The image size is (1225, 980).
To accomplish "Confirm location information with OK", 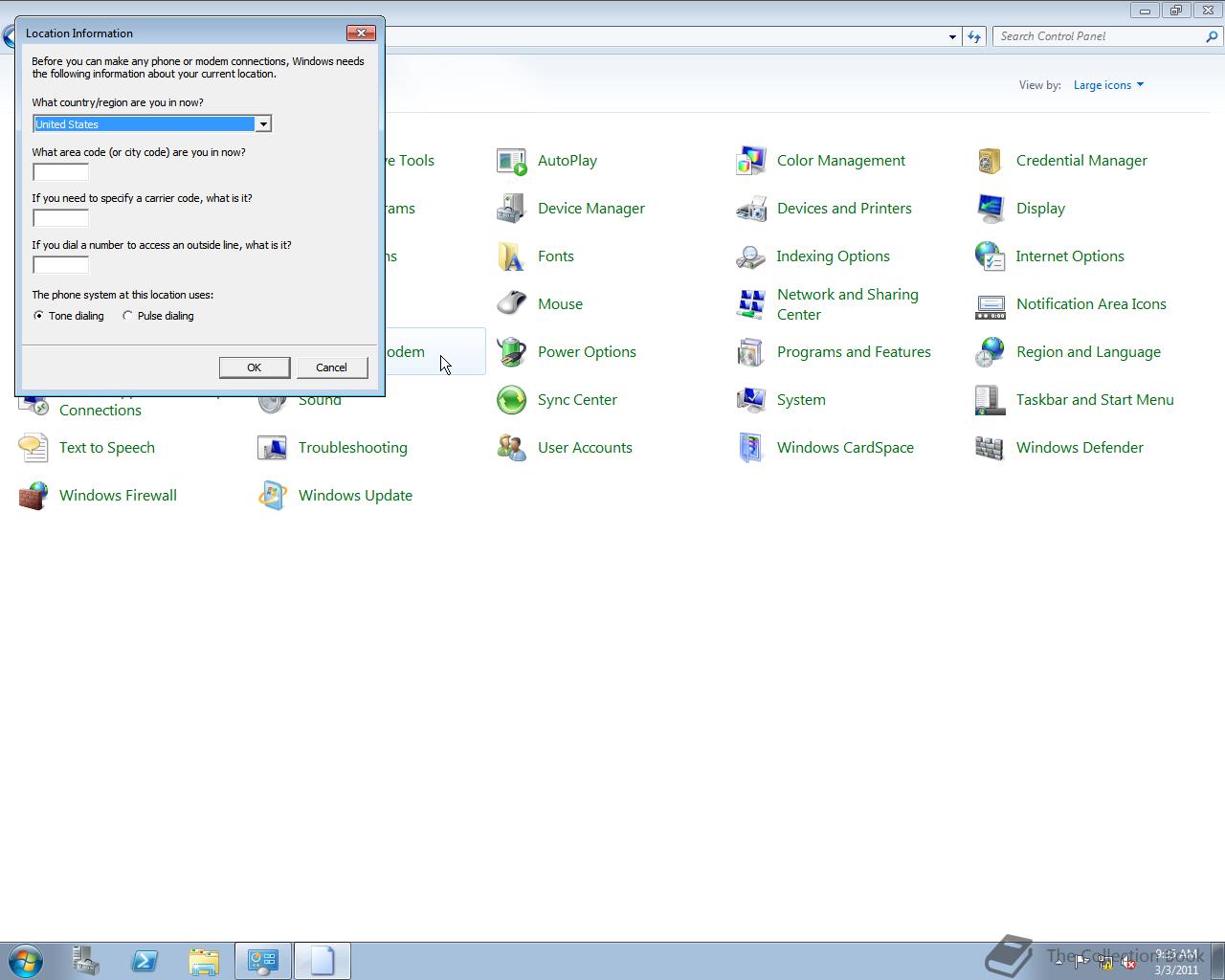I will click(x=255, y=367).
